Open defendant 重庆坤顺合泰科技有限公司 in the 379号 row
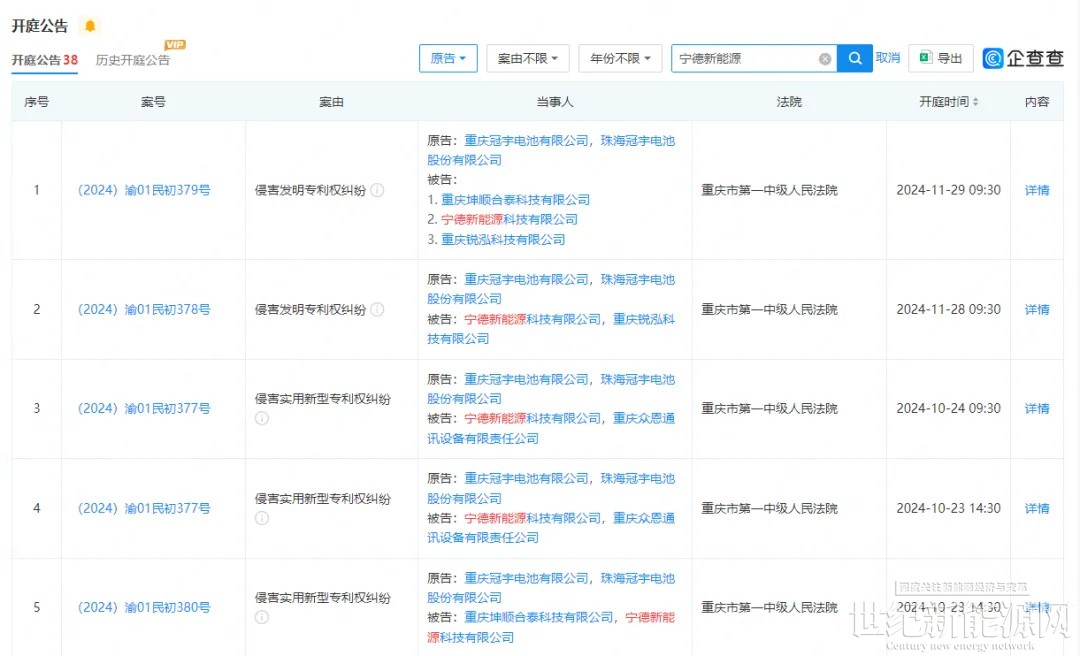The image size is (1080, 656). pos(515,200)
